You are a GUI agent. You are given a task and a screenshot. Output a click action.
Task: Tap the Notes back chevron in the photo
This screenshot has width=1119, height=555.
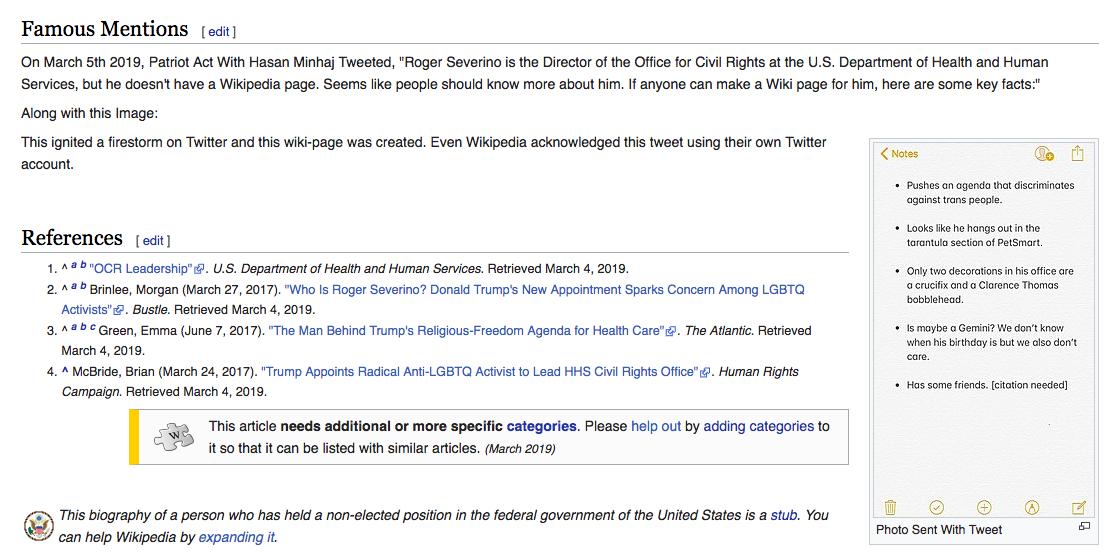(885, 153)
